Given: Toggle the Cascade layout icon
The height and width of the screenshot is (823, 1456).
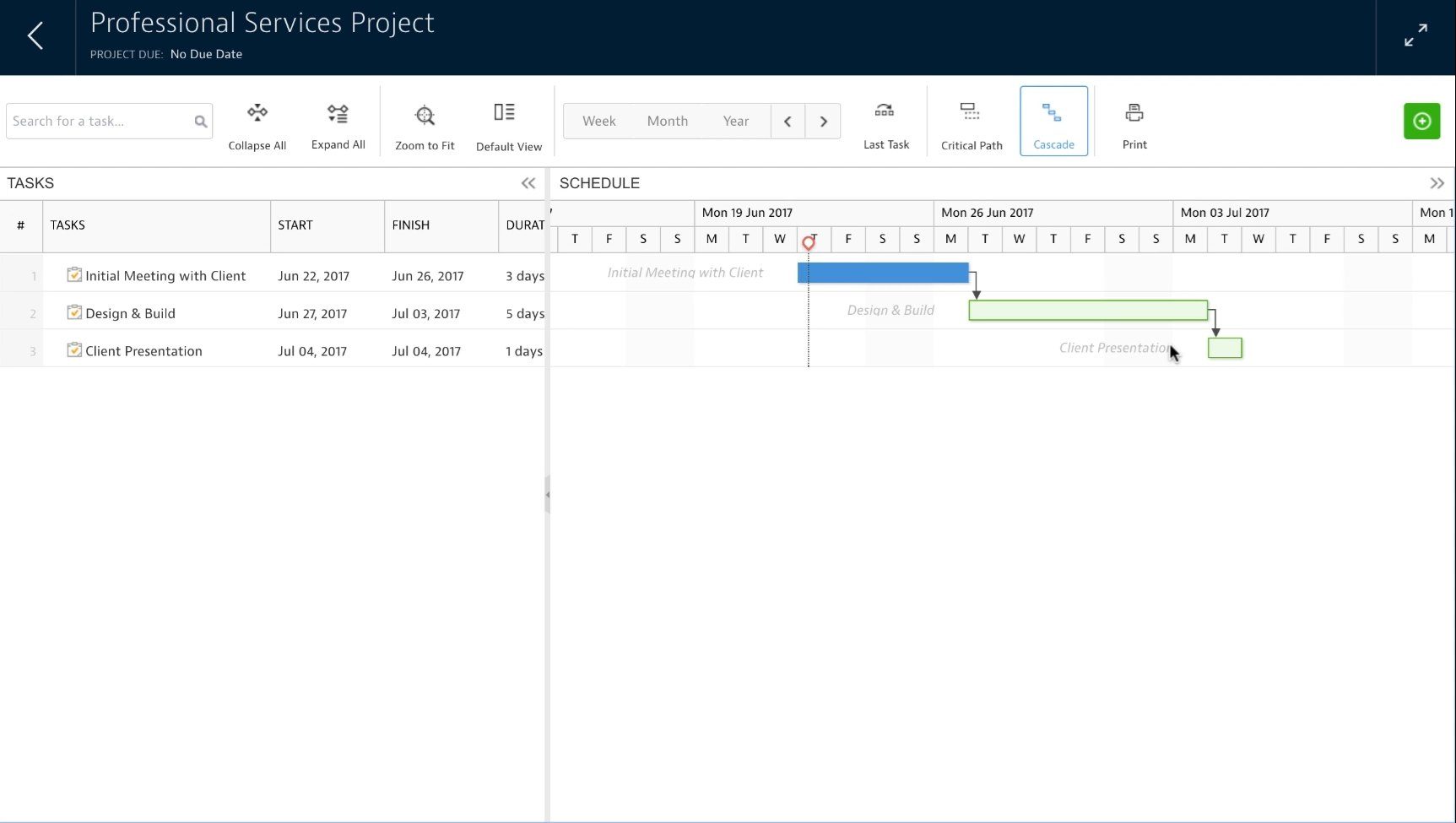Looking at the screenshot, I should (1053, 111).
